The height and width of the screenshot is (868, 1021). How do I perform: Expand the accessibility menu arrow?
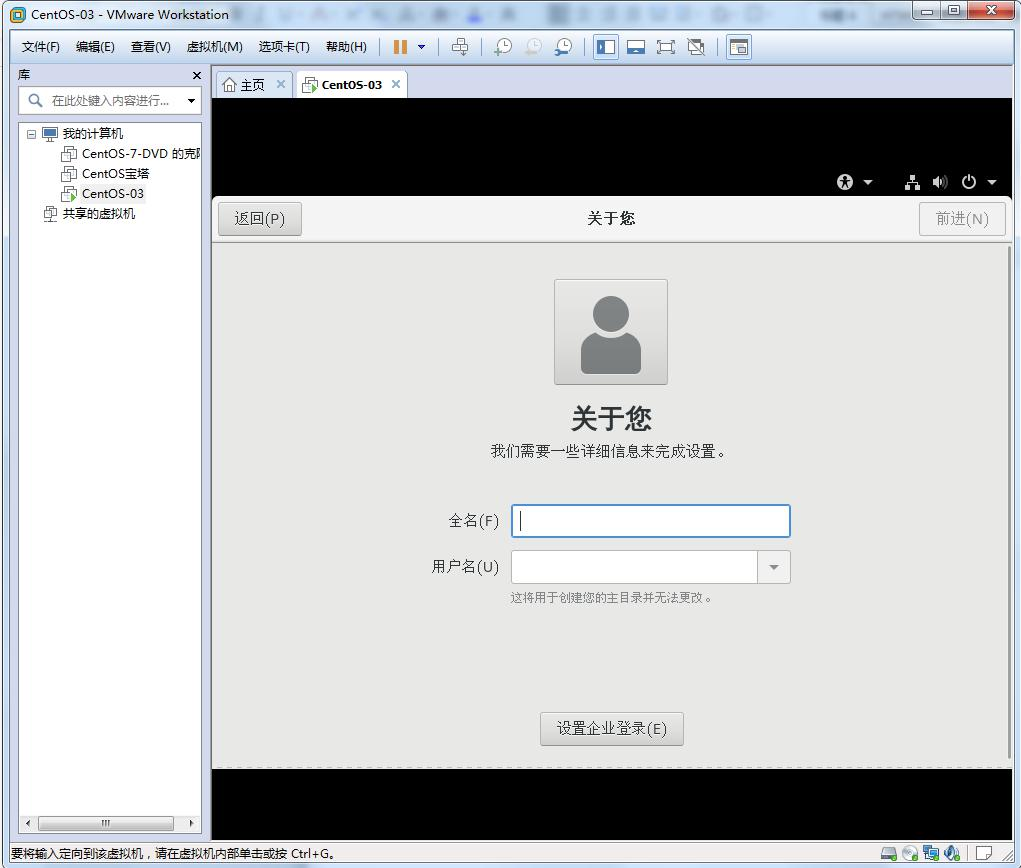coord(868,182)
